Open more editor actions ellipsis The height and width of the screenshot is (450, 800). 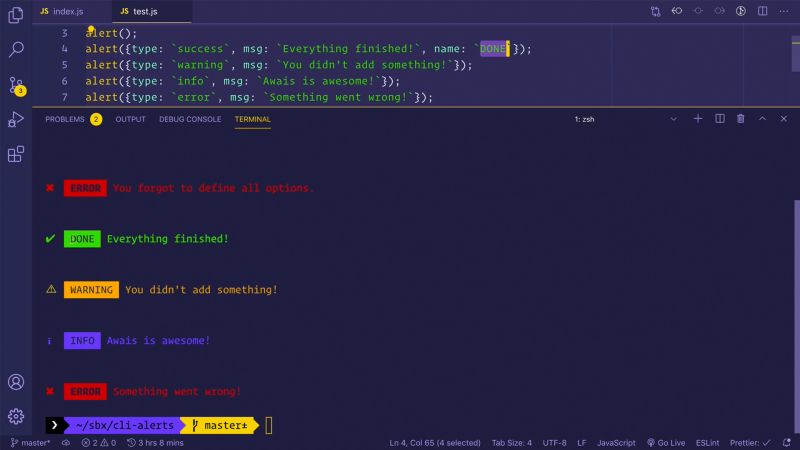(x=784, y=11)
